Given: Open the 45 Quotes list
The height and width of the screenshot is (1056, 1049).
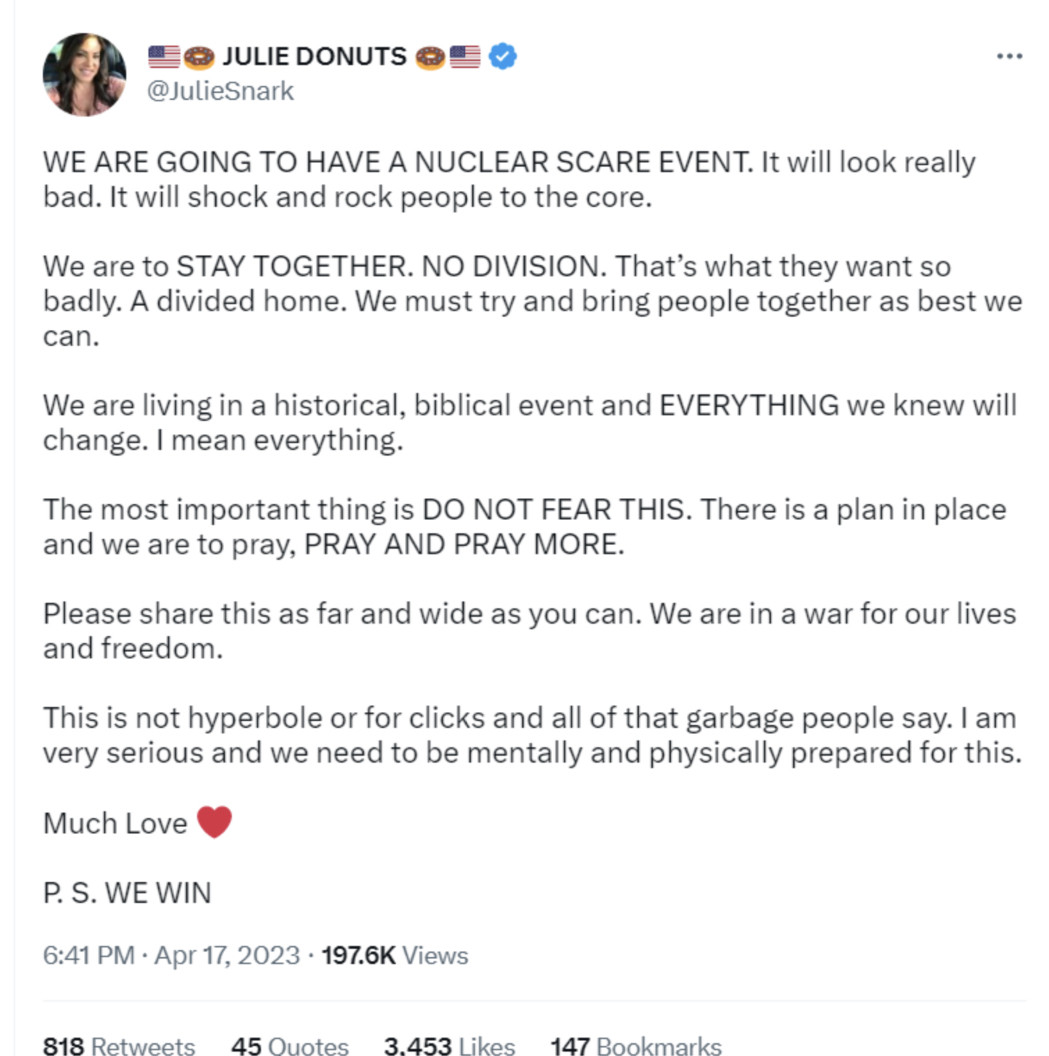Looking at the screenshot, I should (x=289, y=1045).
